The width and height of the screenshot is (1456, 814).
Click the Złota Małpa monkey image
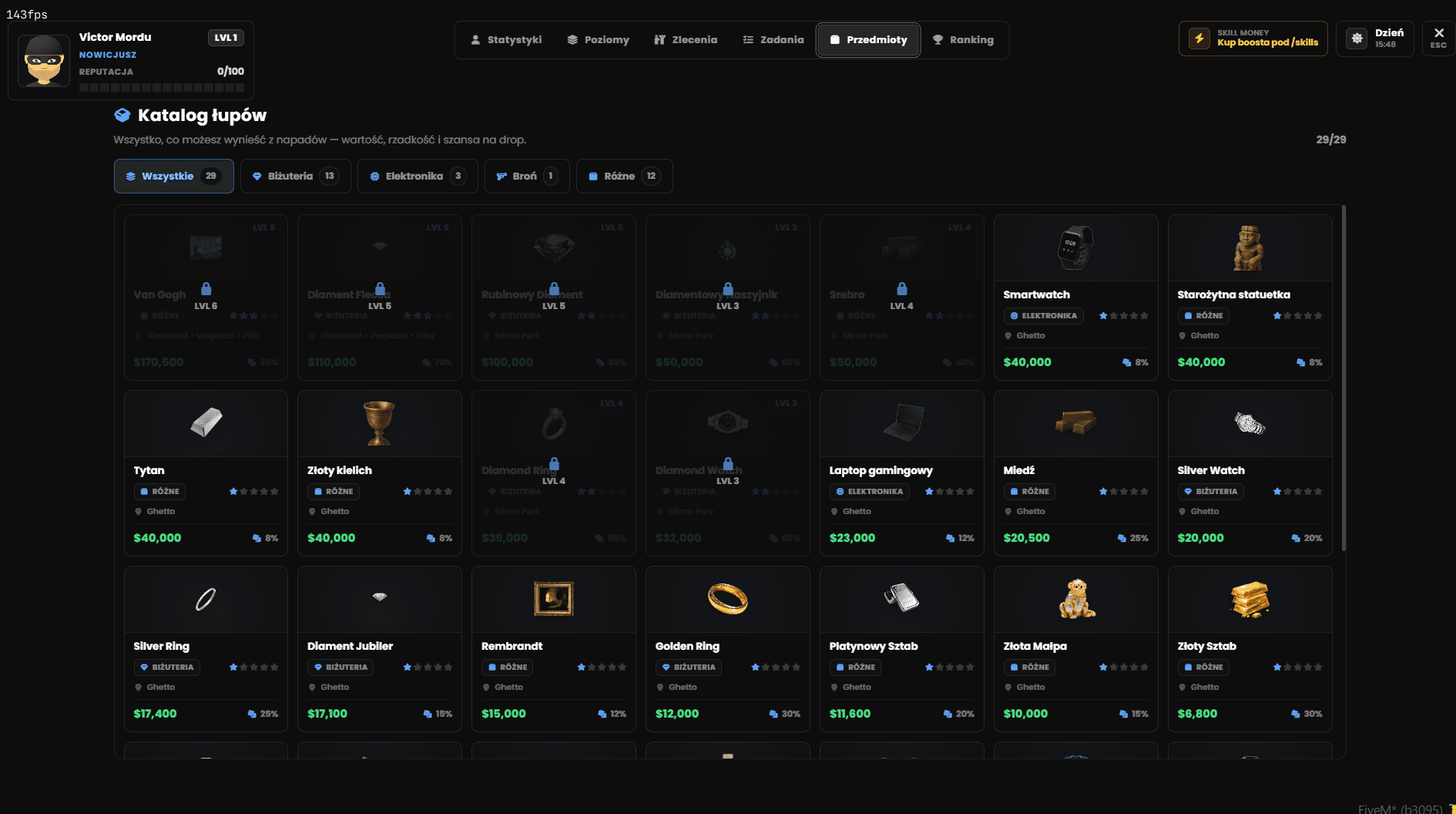point(1076,599)
